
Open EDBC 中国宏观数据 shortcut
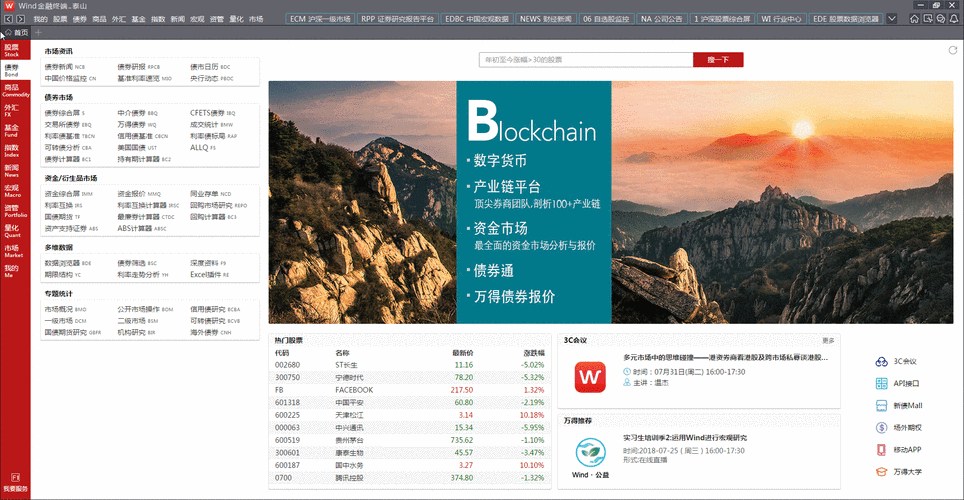[x=476, y=19]
